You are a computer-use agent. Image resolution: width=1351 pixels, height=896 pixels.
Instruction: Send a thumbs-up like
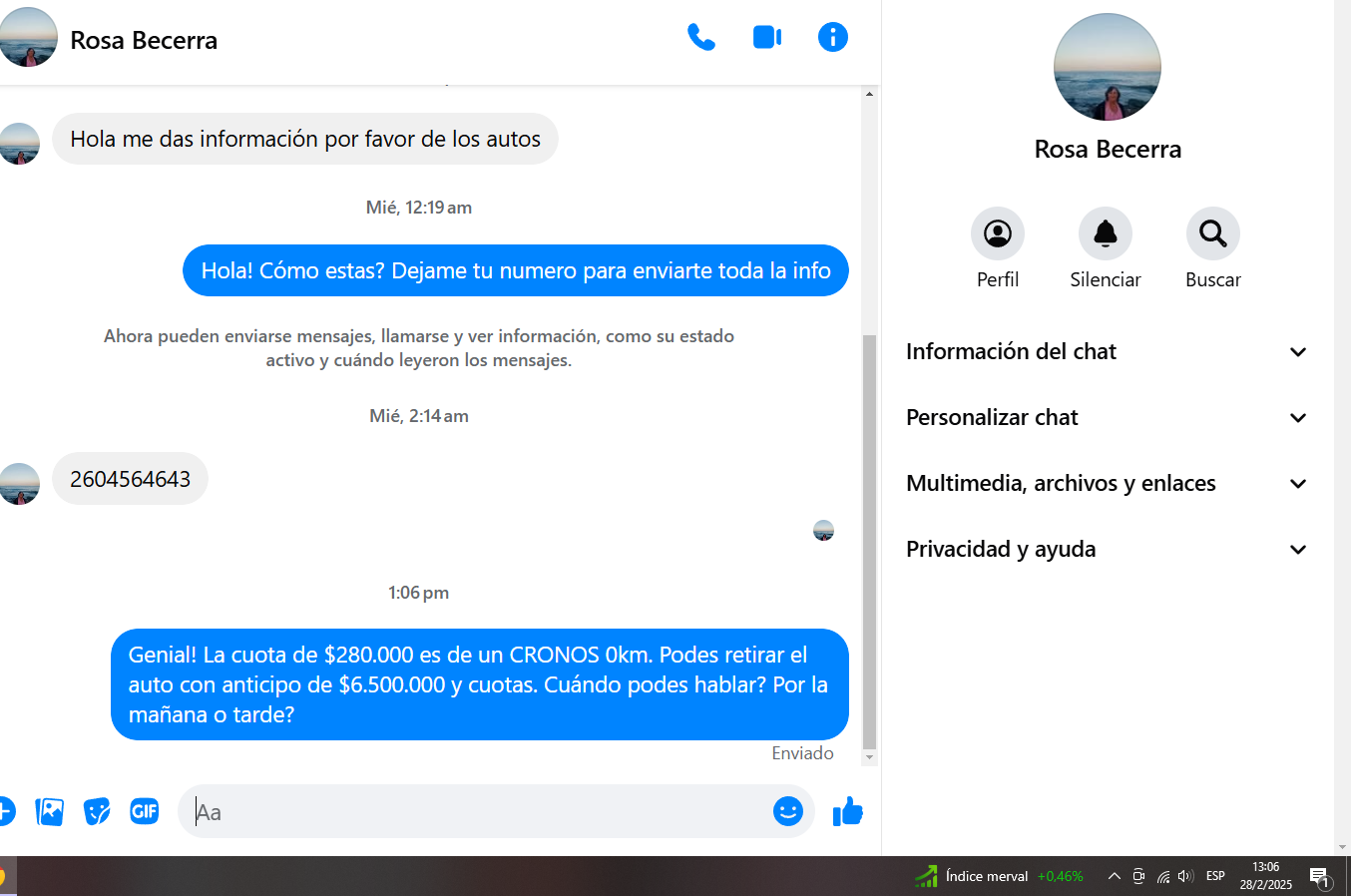847,812
